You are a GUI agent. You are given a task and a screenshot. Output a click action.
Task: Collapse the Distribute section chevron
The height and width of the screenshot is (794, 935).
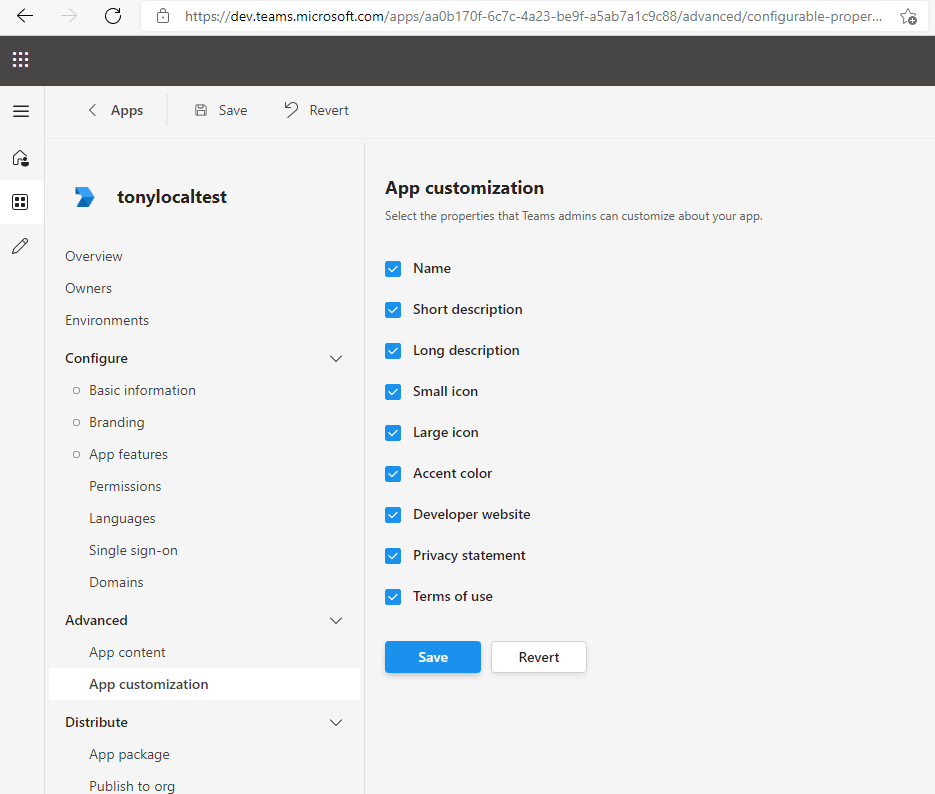click(x=336, y=722)
